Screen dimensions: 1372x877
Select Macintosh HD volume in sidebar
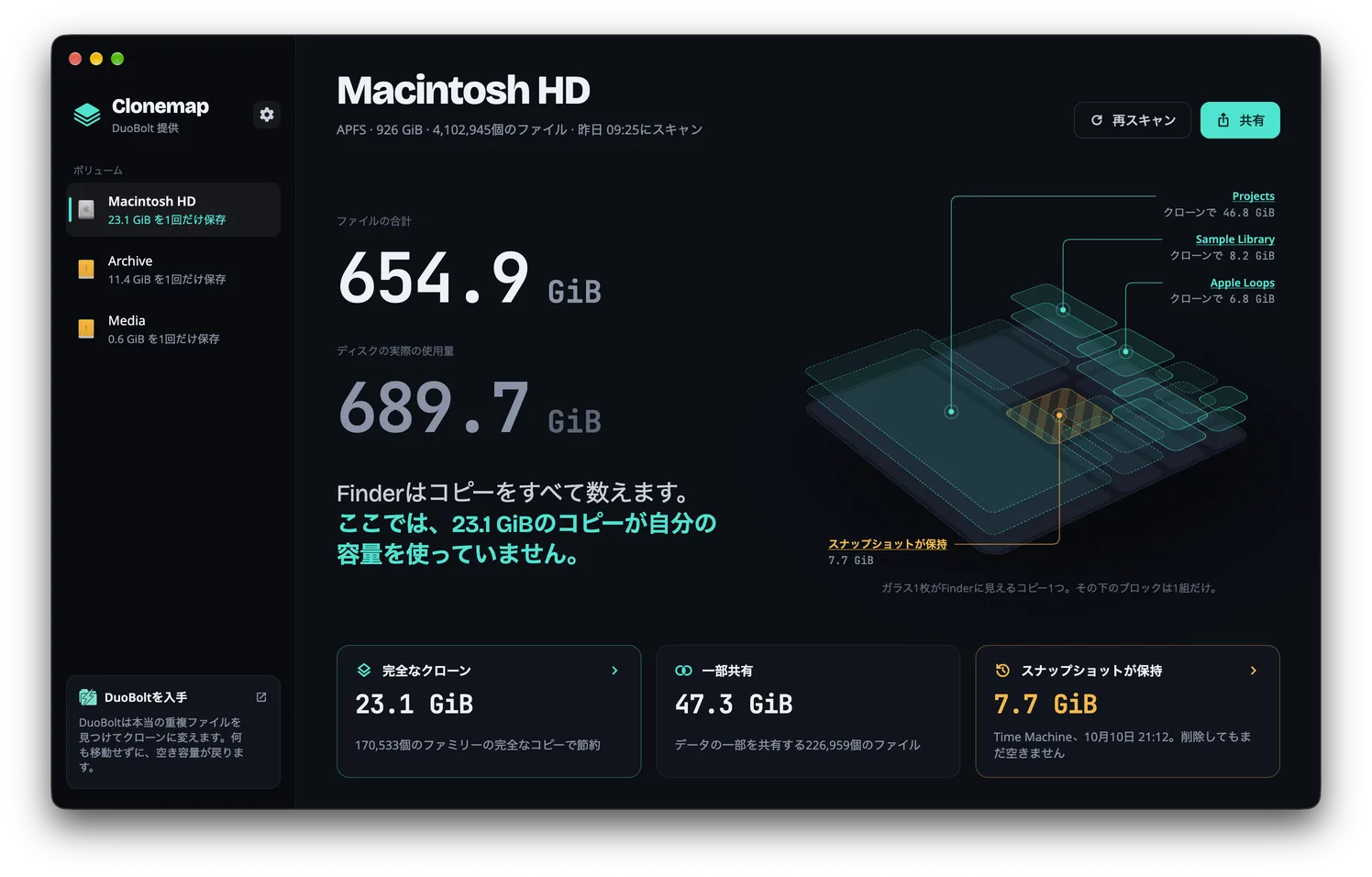173,209
